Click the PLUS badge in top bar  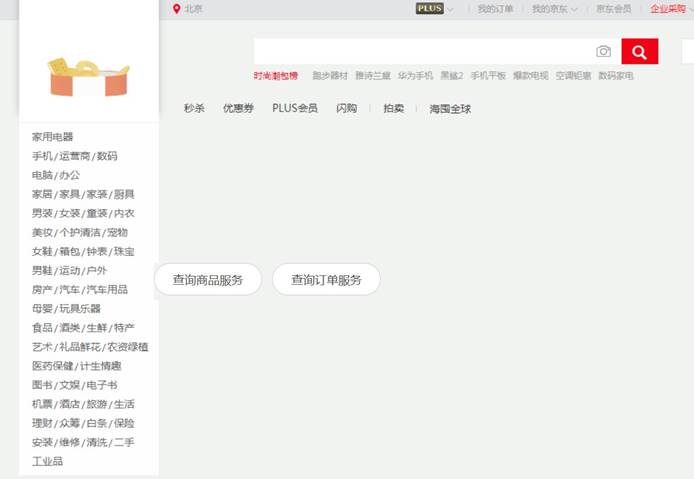pyautogui.click(x=429, y=9)
